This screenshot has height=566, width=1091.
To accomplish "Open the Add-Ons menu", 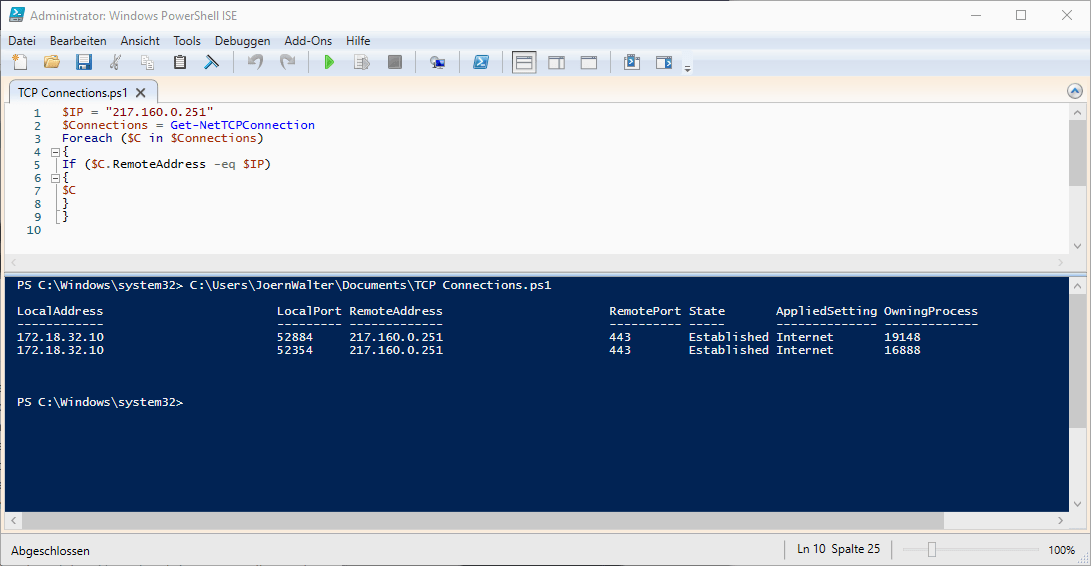I will point(308,41).
